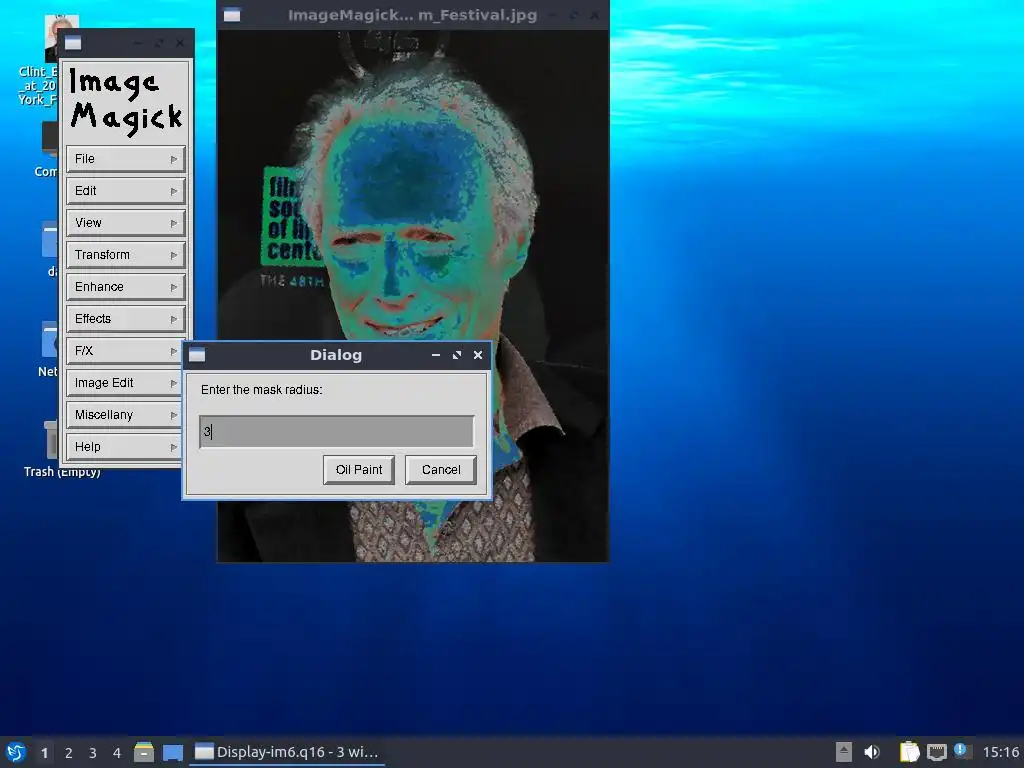Viewport: 1024px width, 768px height.
Task: Open the Help menu in ImageMagick
Action: coord(124,447)
